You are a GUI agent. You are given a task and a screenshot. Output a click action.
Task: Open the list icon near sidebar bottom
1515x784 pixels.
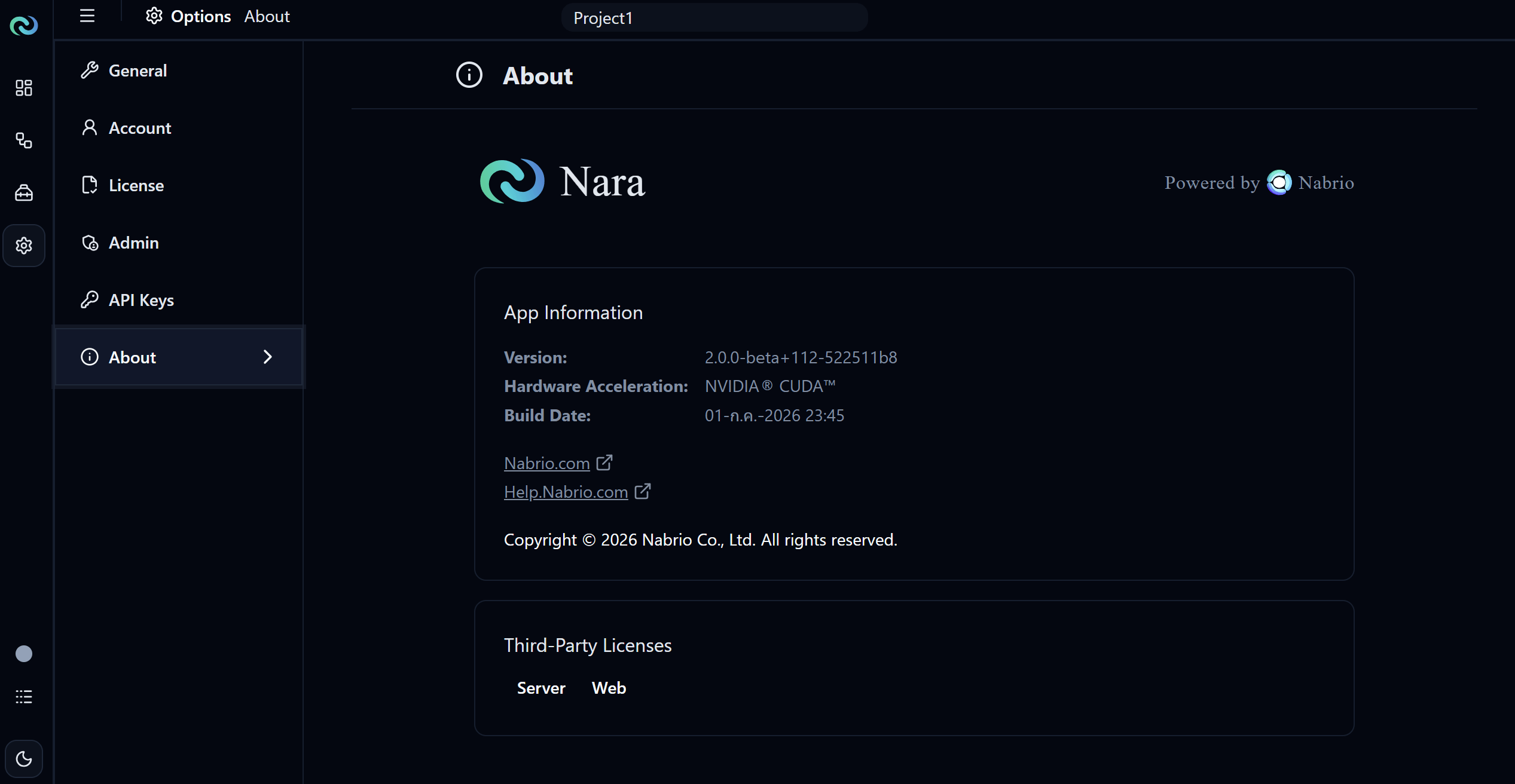(x=24, y=697)
